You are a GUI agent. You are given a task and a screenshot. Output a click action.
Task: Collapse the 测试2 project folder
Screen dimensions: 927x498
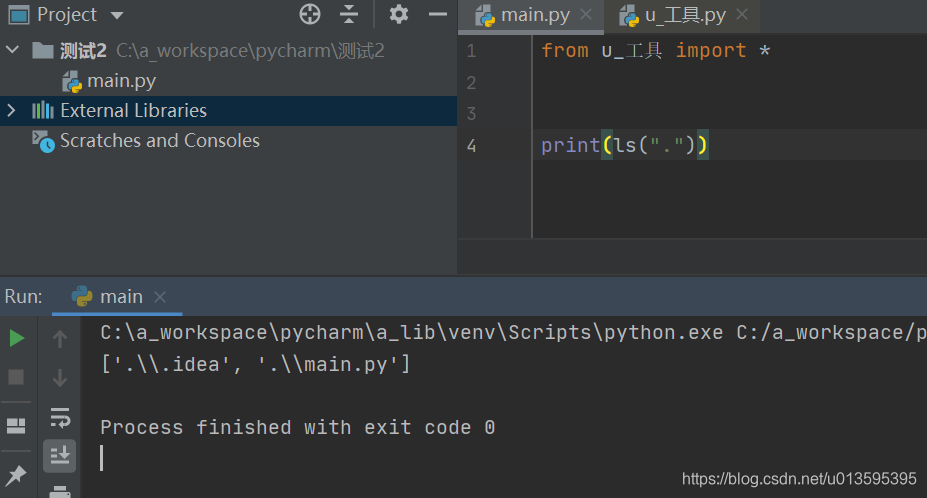[12, 50]
